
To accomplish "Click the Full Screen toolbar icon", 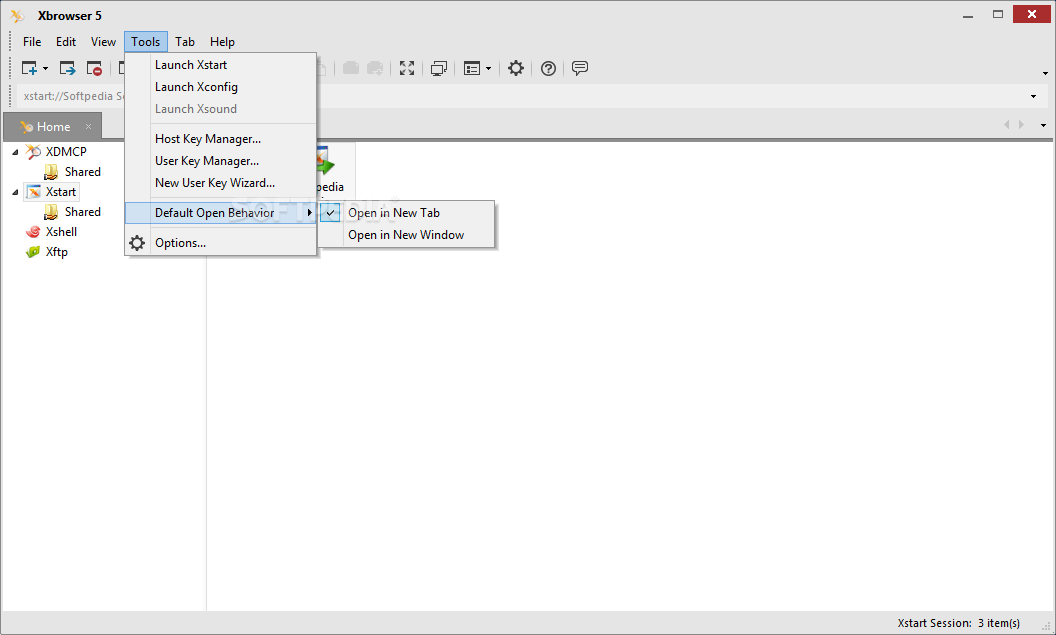I will [x=407, y=68].
